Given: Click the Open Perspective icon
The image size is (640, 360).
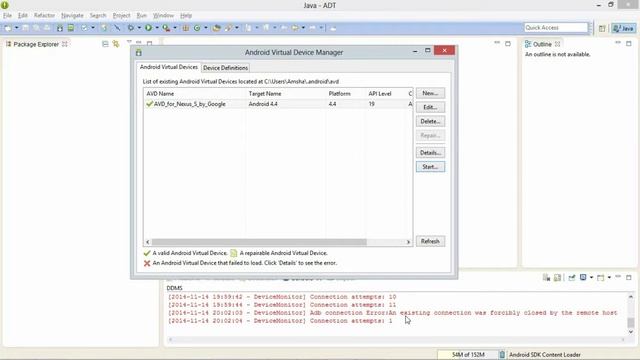Looking at the screenshot, I should pos(602,28).
